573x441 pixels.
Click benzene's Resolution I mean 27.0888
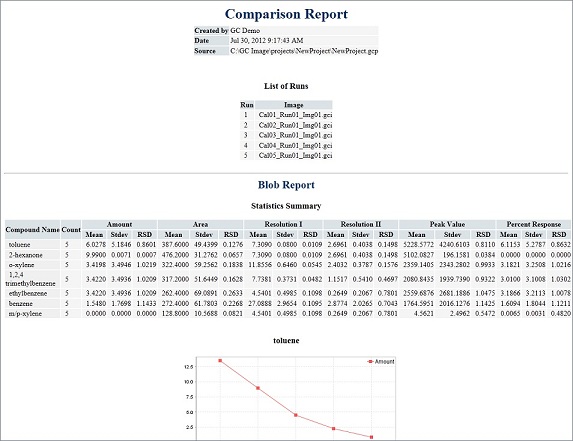[x=259, y=304]
